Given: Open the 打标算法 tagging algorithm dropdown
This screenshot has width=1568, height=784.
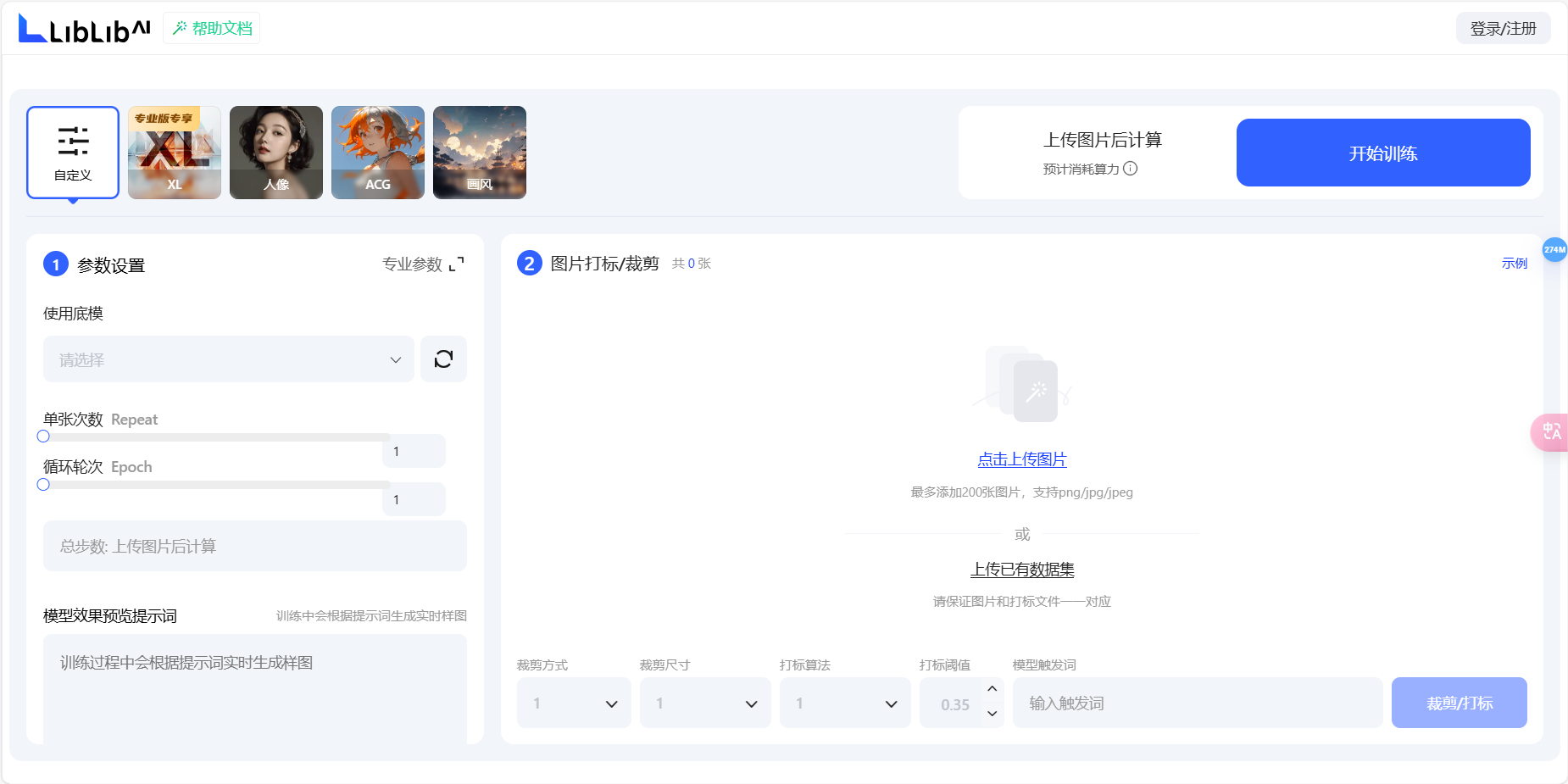Looking at the screenshot, I should [845, 703].
